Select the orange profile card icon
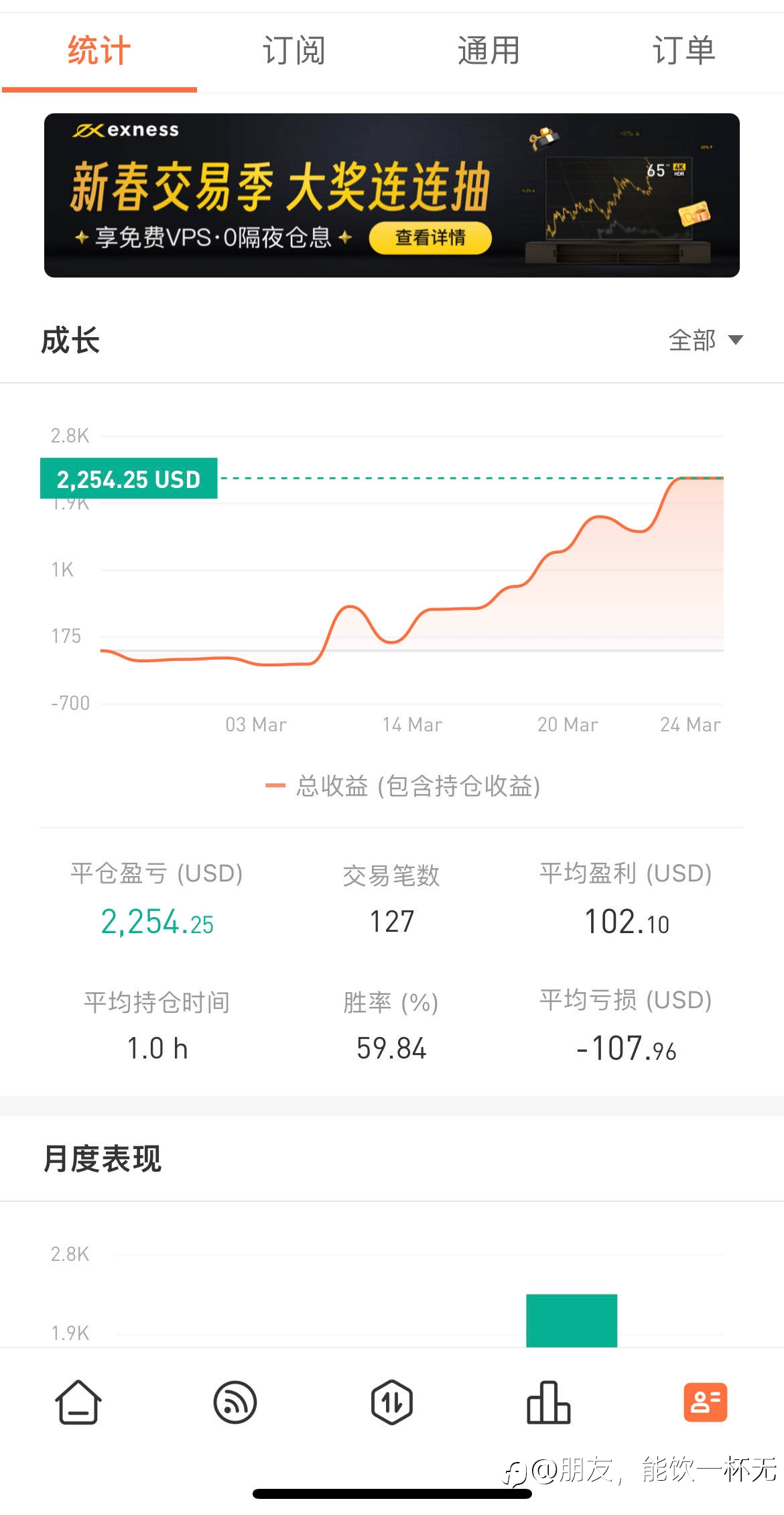 click(706, 1402)
